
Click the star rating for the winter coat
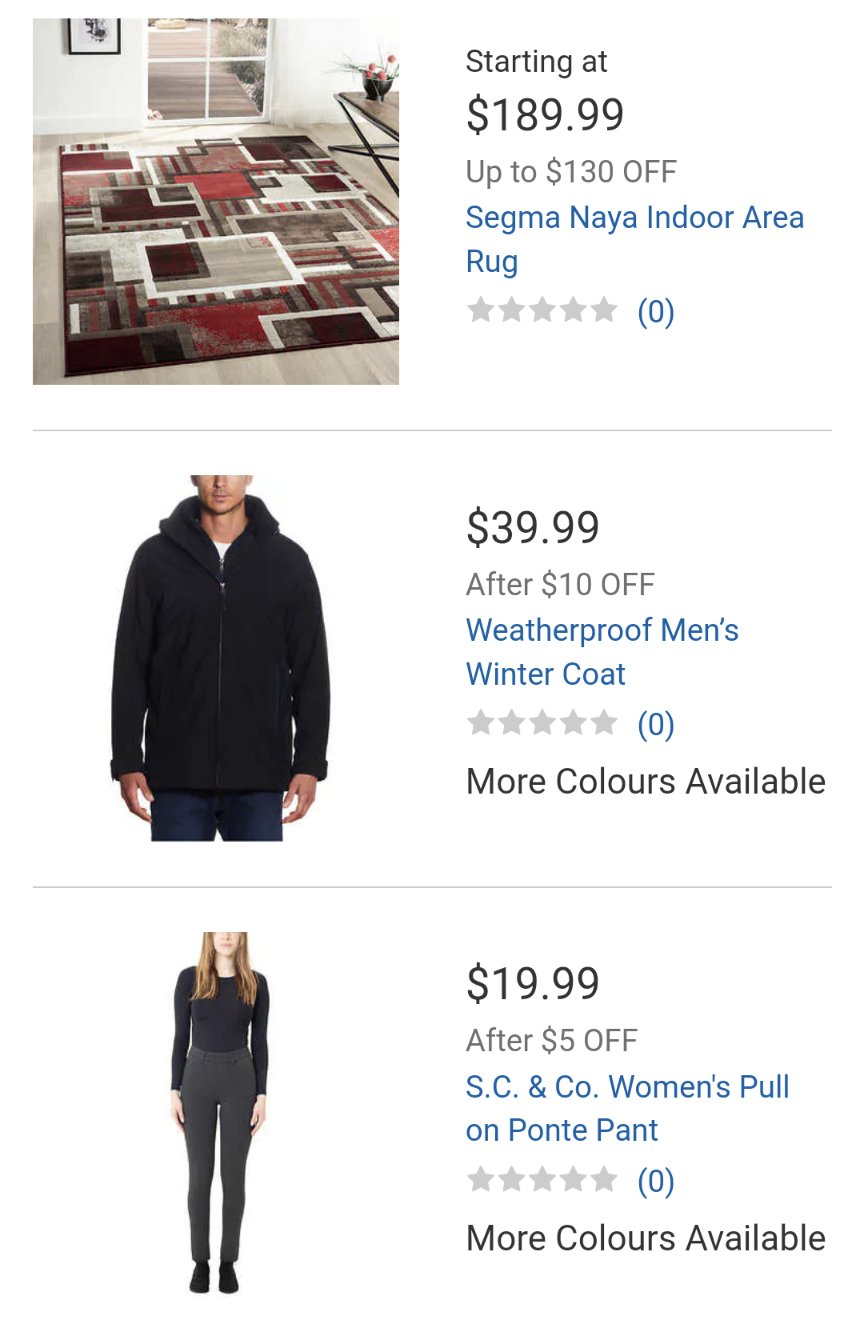[542, 722]
